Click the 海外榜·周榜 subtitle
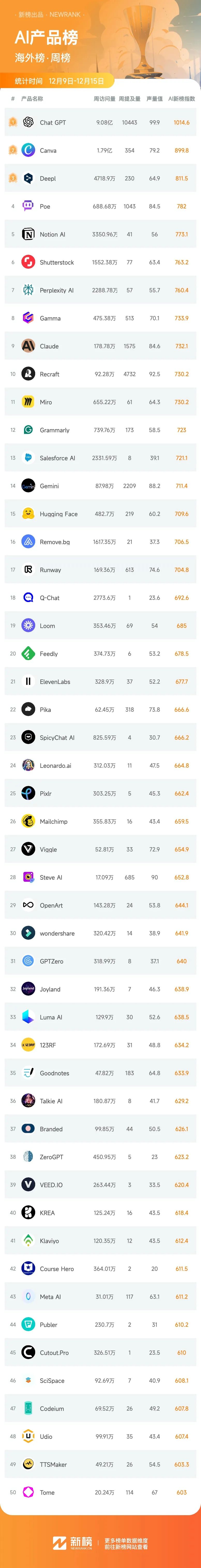Screen dimensions: 201x1568 coord(43,58)
